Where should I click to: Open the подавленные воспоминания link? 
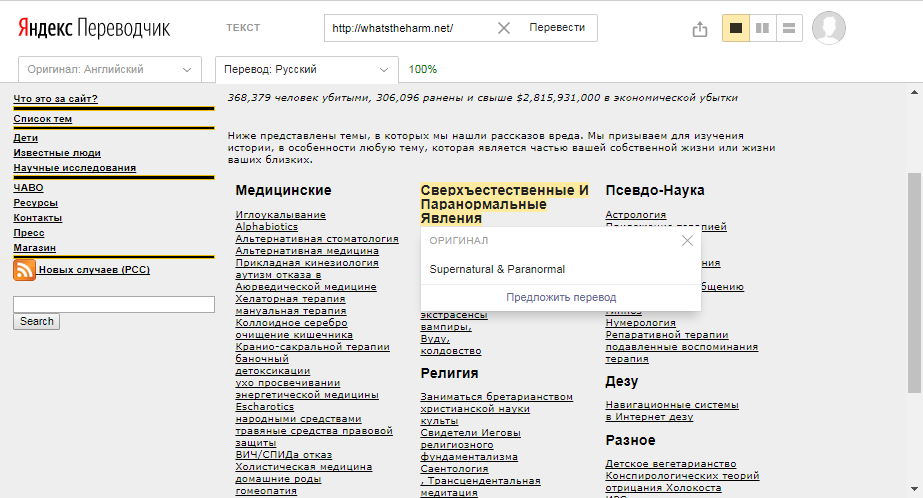(682, 347)
